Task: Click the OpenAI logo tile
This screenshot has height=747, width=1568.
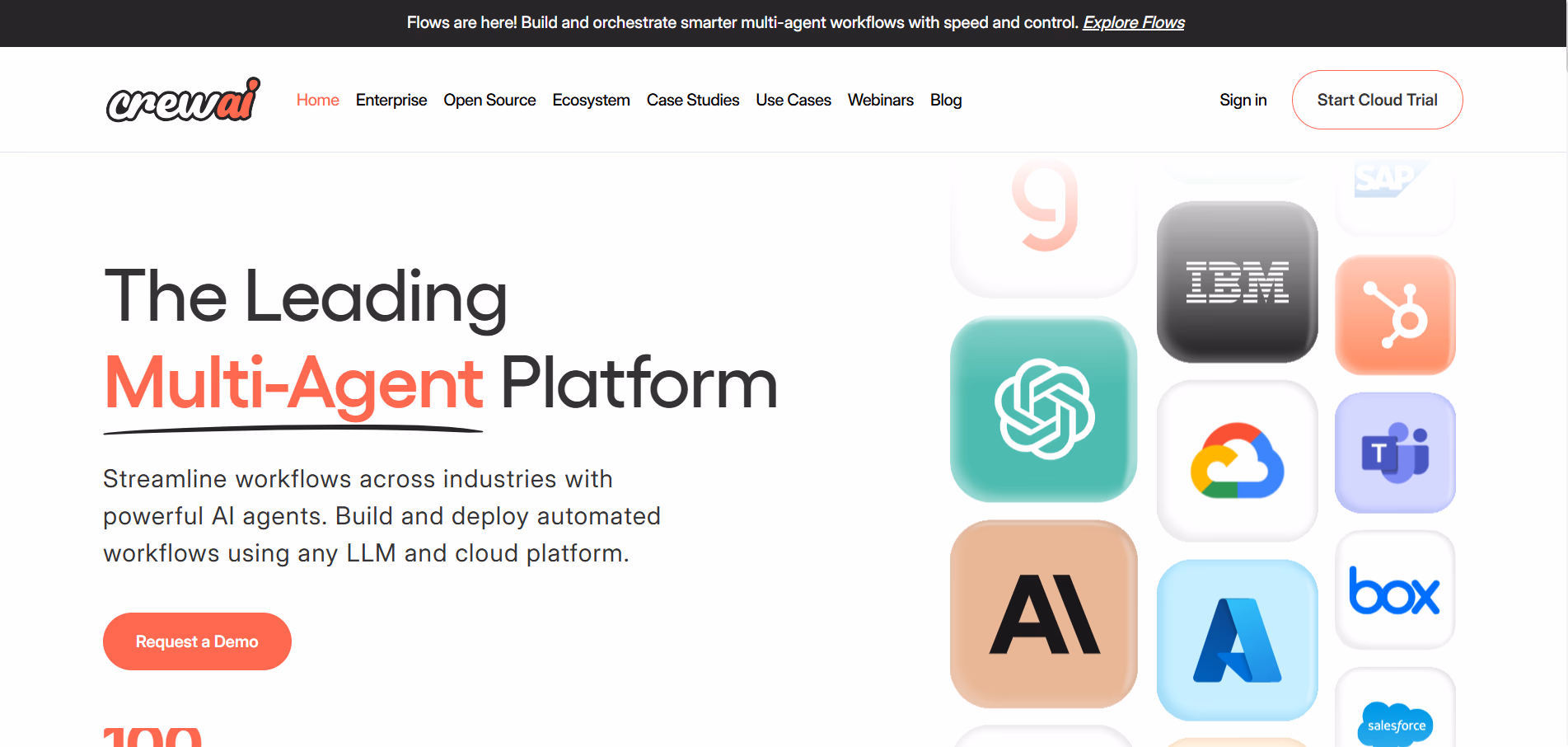Action: [x=1044, y=410]
